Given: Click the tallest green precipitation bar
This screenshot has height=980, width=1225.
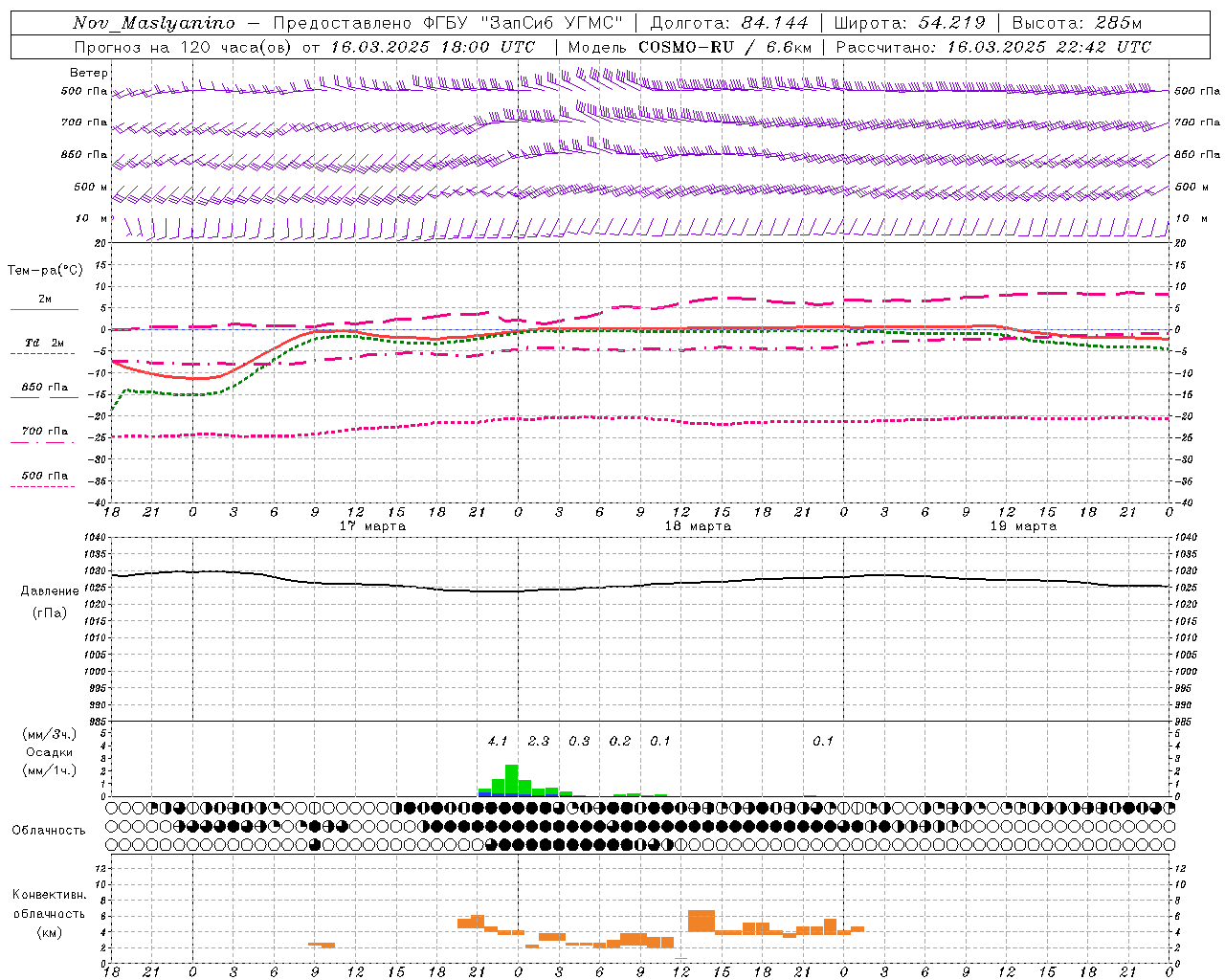Looking at the screenshot, I should pyautogui.click(x=512, y=780).
